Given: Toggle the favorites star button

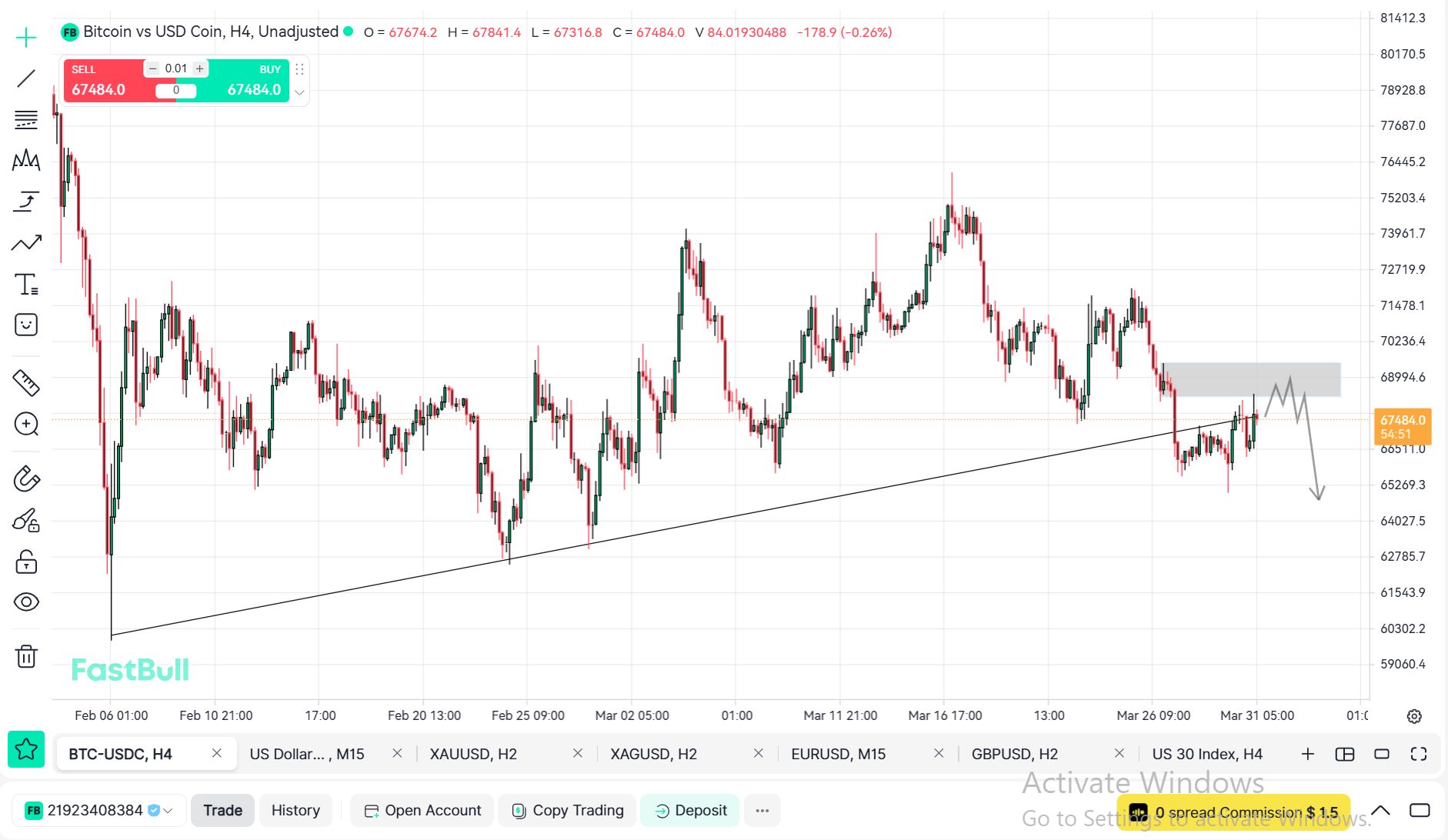Looking at the screenshot, I should point(26,749).
